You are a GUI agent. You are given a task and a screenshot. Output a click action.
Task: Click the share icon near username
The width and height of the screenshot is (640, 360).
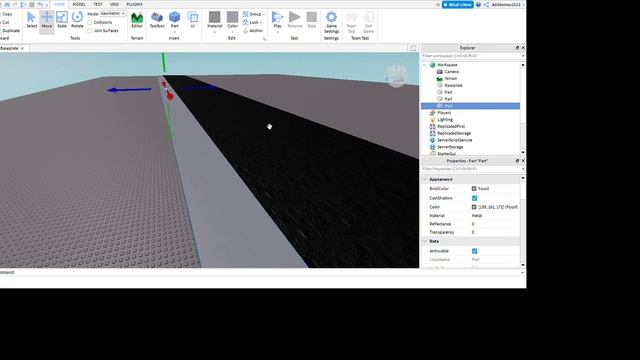tap(486, 4)
